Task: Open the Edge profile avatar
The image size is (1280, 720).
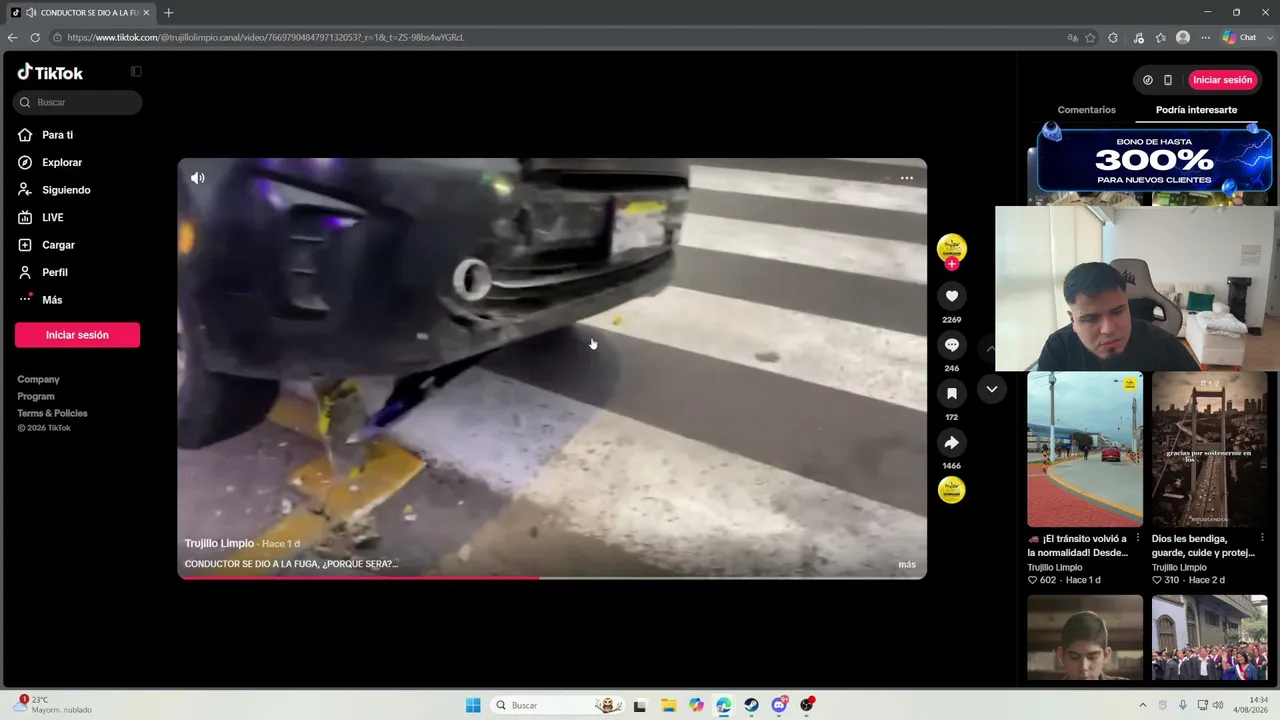Action: 1183,38
